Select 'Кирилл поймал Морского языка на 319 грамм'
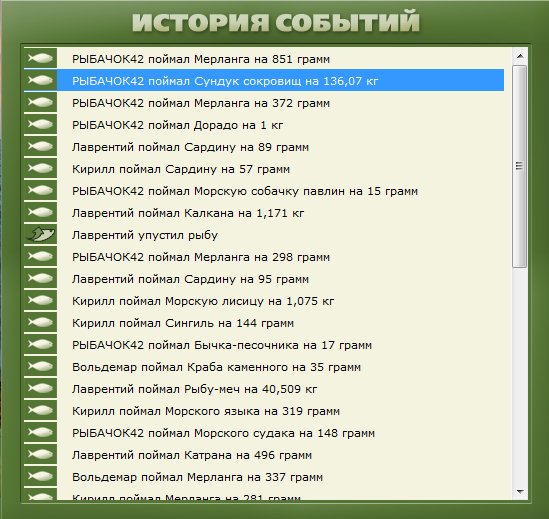The height and width of the screenshot is (519, 549). (x=206, y=411)
